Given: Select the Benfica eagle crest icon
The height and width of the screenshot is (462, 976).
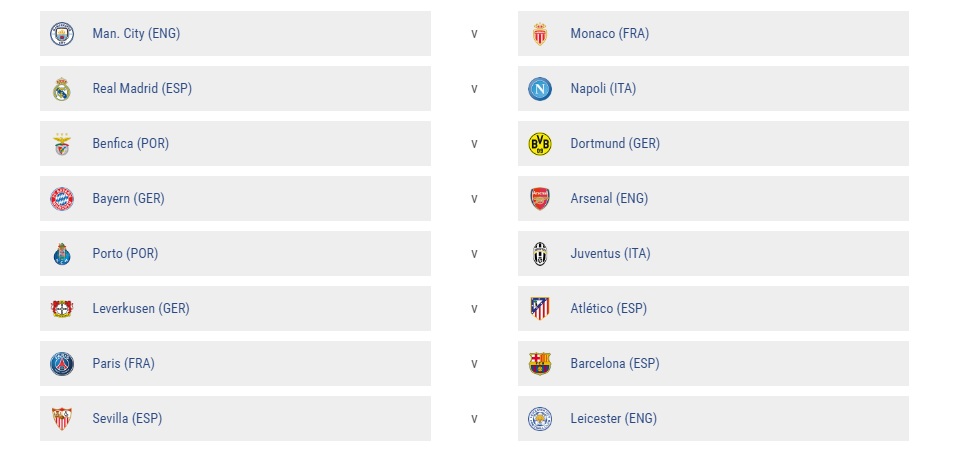Looking at the screenshot, I should click(62, 144).
